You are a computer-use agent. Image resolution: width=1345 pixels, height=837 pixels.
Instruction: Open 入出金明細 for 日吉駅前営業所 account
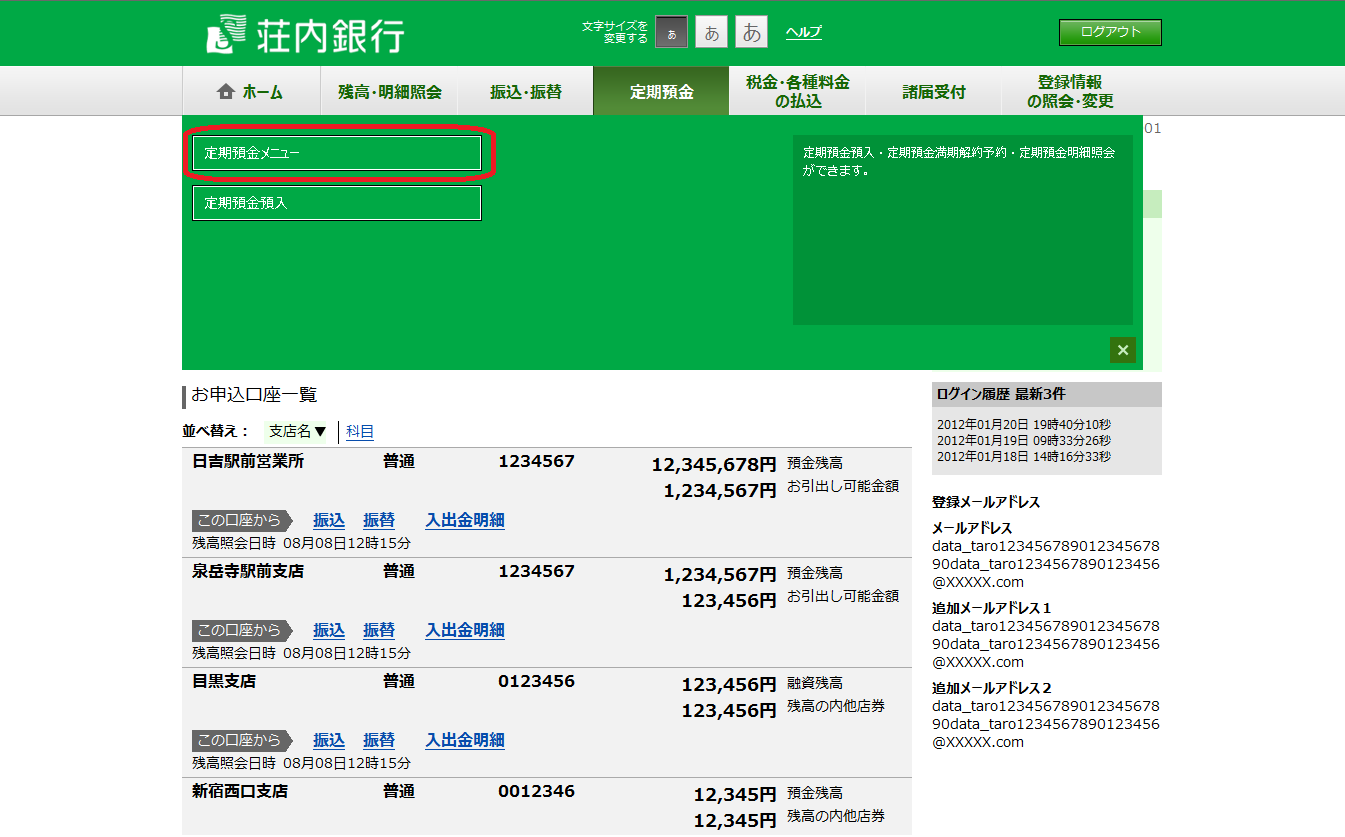pos(464,520)
